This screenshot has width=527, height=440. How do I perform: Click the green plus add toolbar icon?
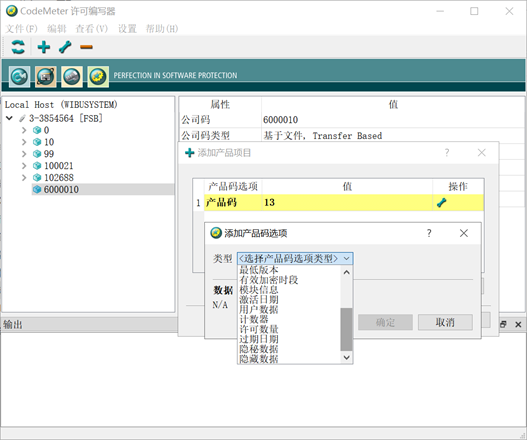click(x=44, y=47)
